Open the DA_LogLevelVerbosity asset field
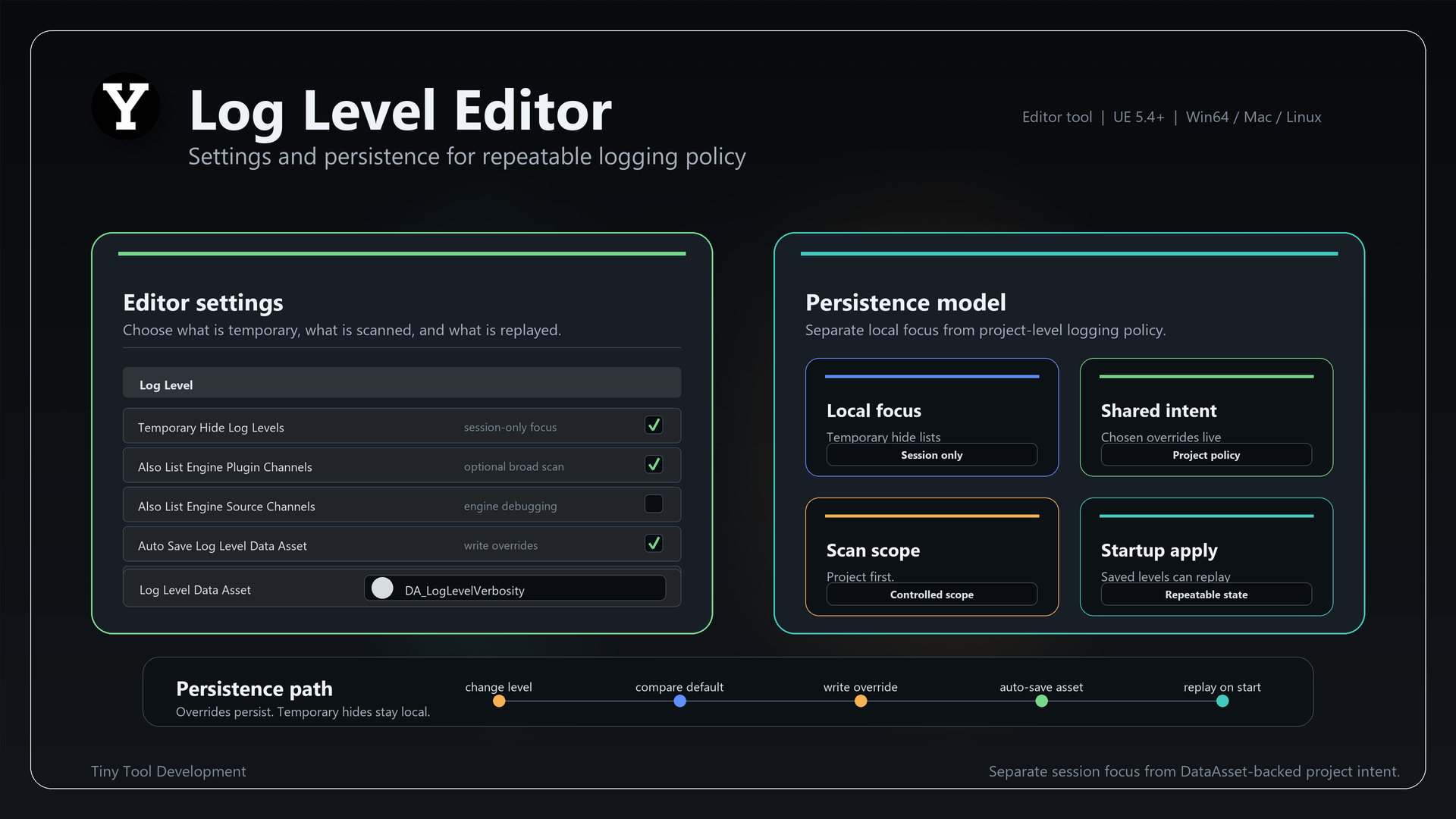 [515, 588]
